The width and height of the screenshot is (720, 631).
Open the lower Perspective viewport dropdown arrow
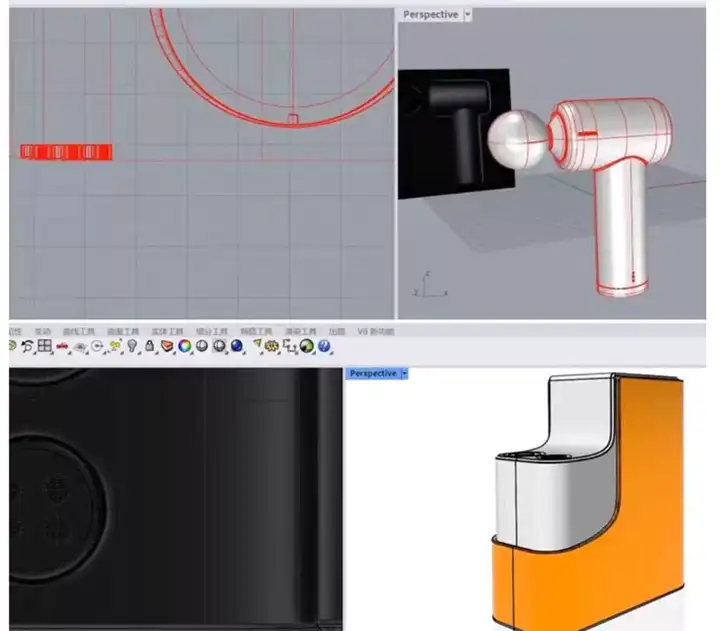(x=404, y=373)
